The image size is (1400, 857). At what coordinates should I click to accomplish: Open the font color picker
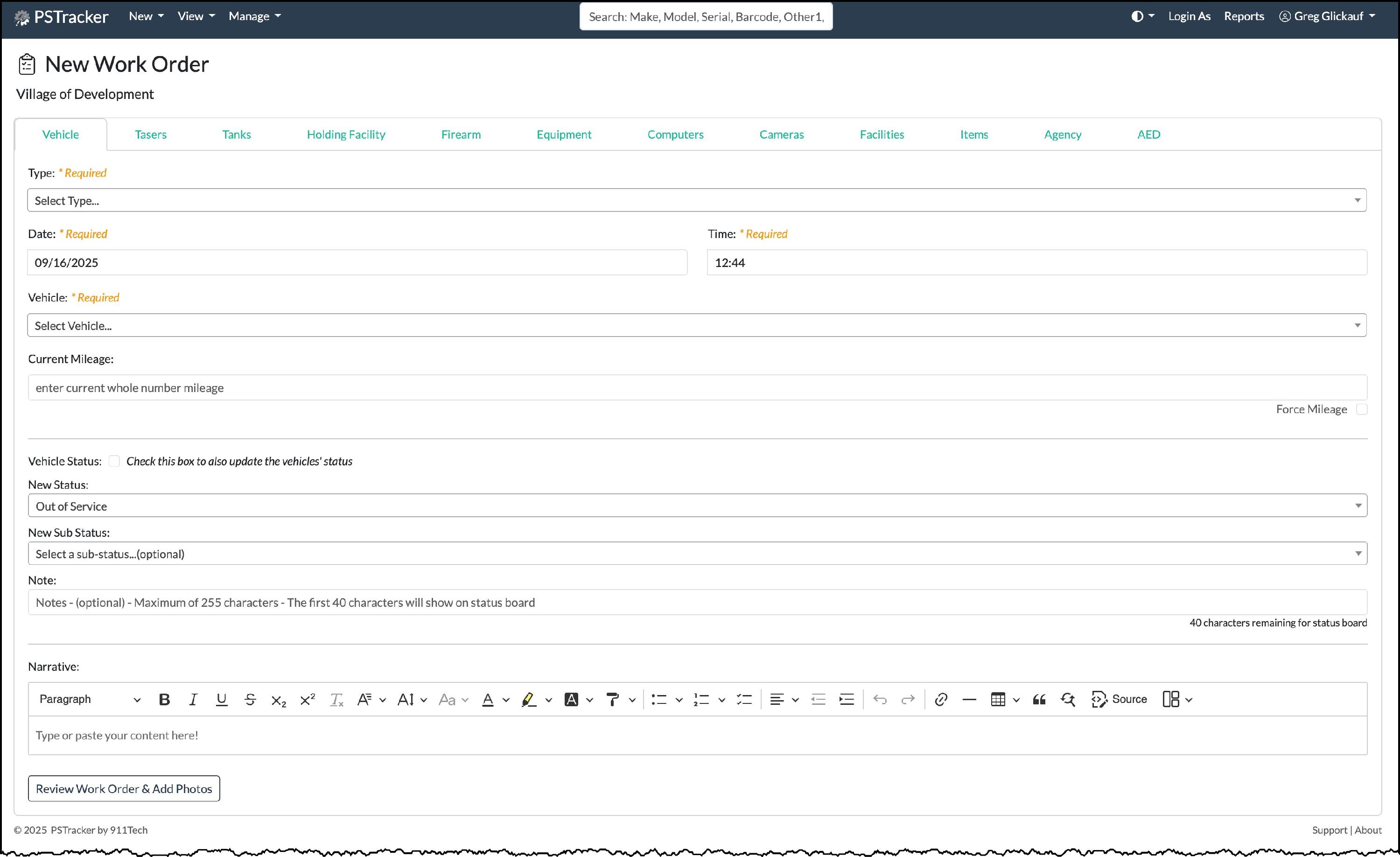click(x=488, y=699)
